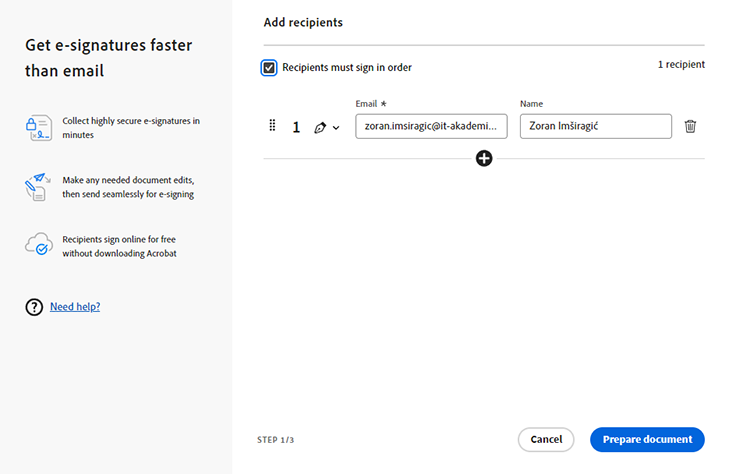The image size is (736, 474).
Task: Focus the Email input field
Action: (x=431, y=126)
